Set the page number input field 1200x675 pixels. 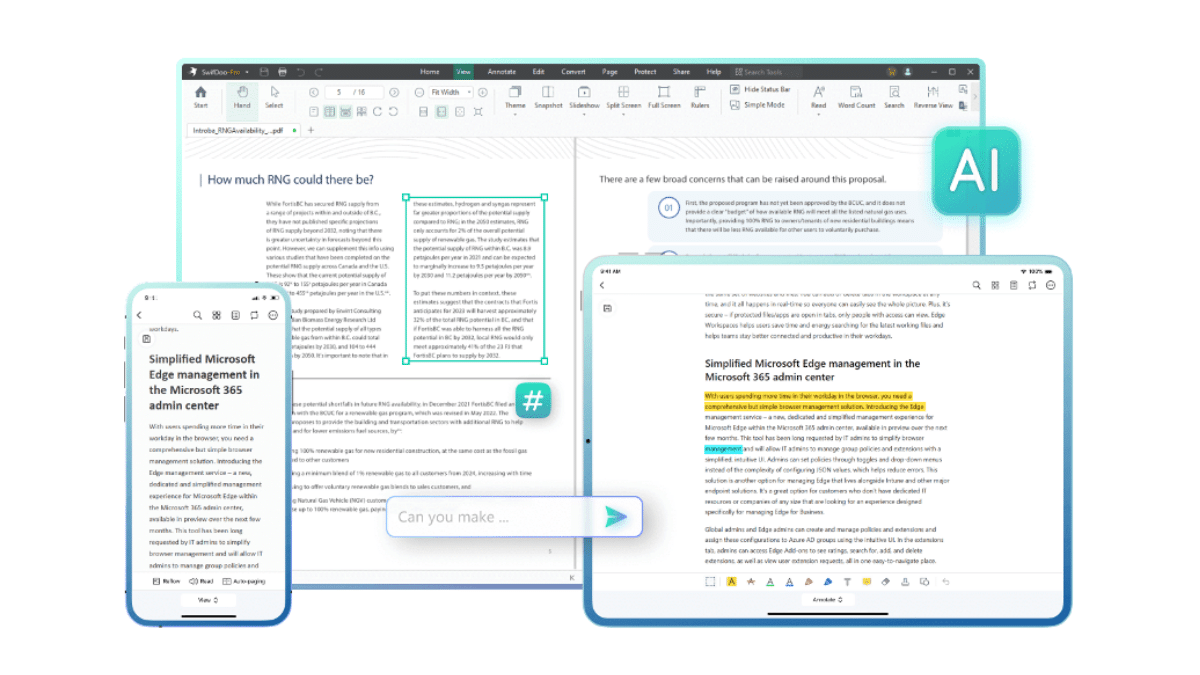click(x=354, y=91)
